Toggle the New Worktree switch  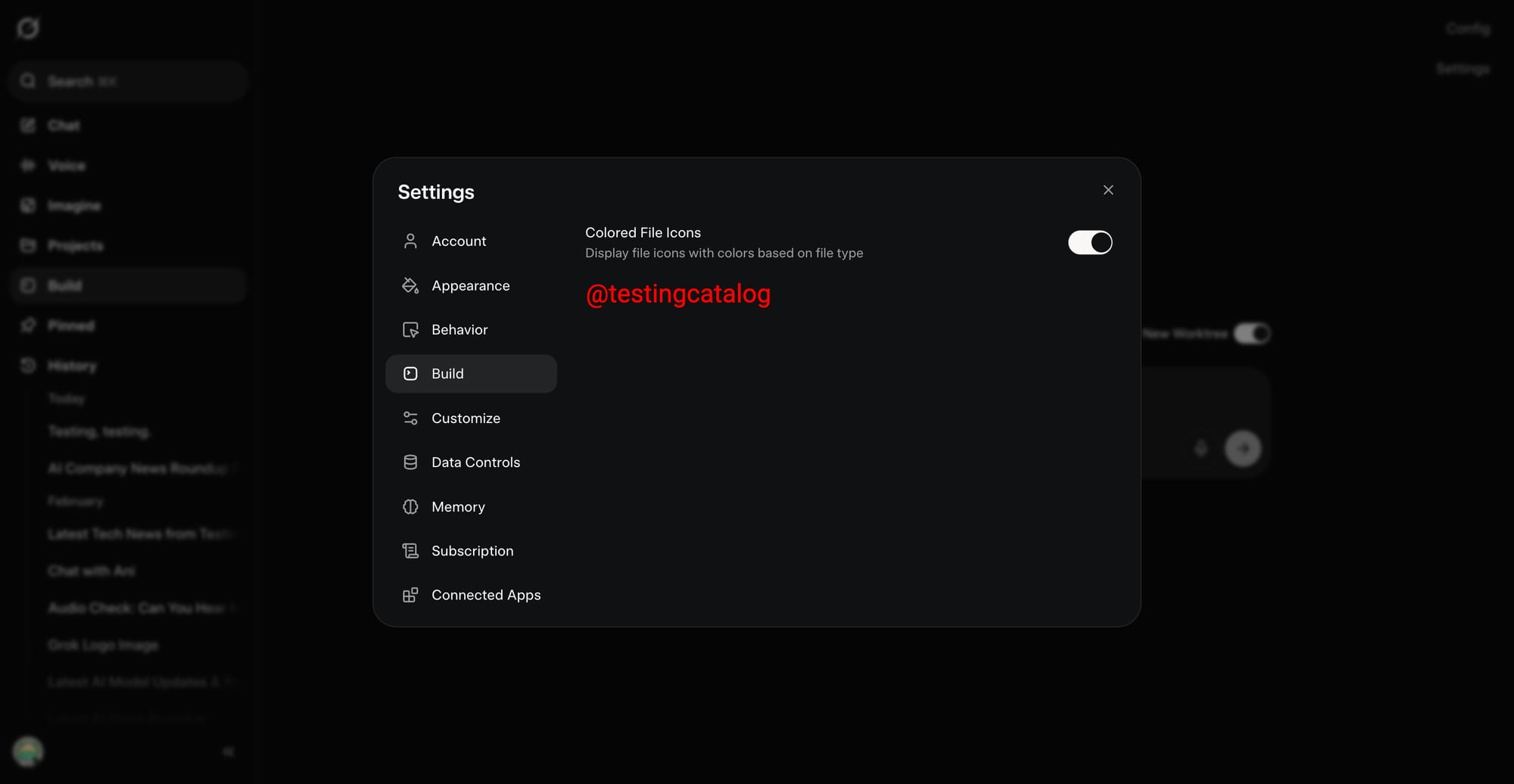1252,334
